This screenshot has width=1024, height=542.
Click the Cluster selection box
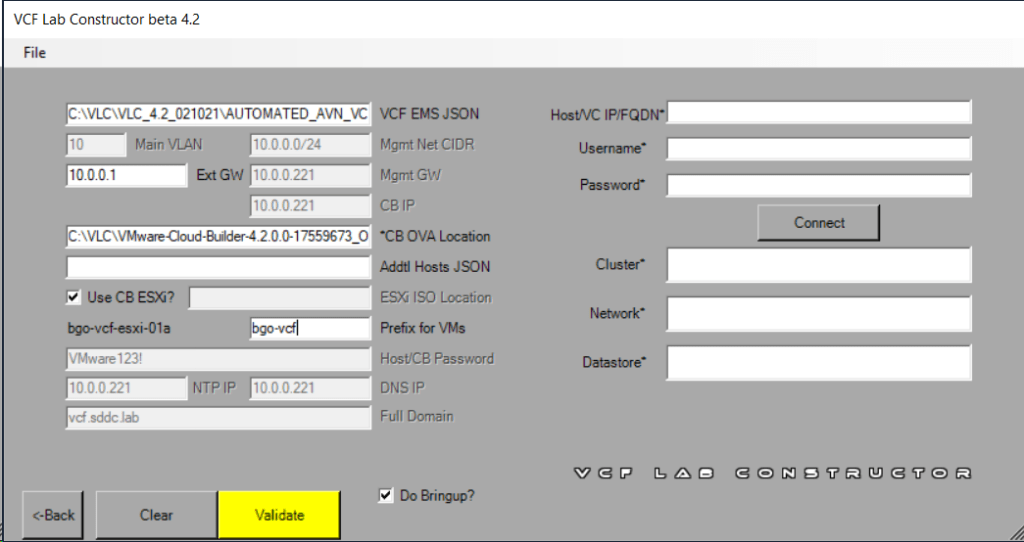tap(819, 266)
